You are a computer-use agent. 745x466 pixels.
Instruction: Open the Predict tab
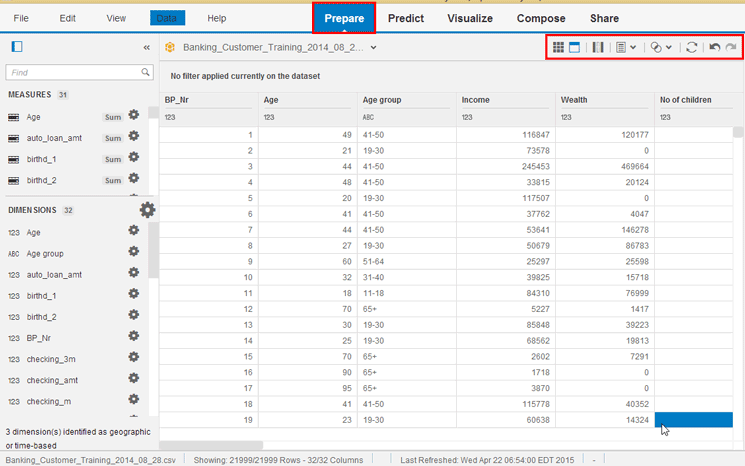[406, 18]
